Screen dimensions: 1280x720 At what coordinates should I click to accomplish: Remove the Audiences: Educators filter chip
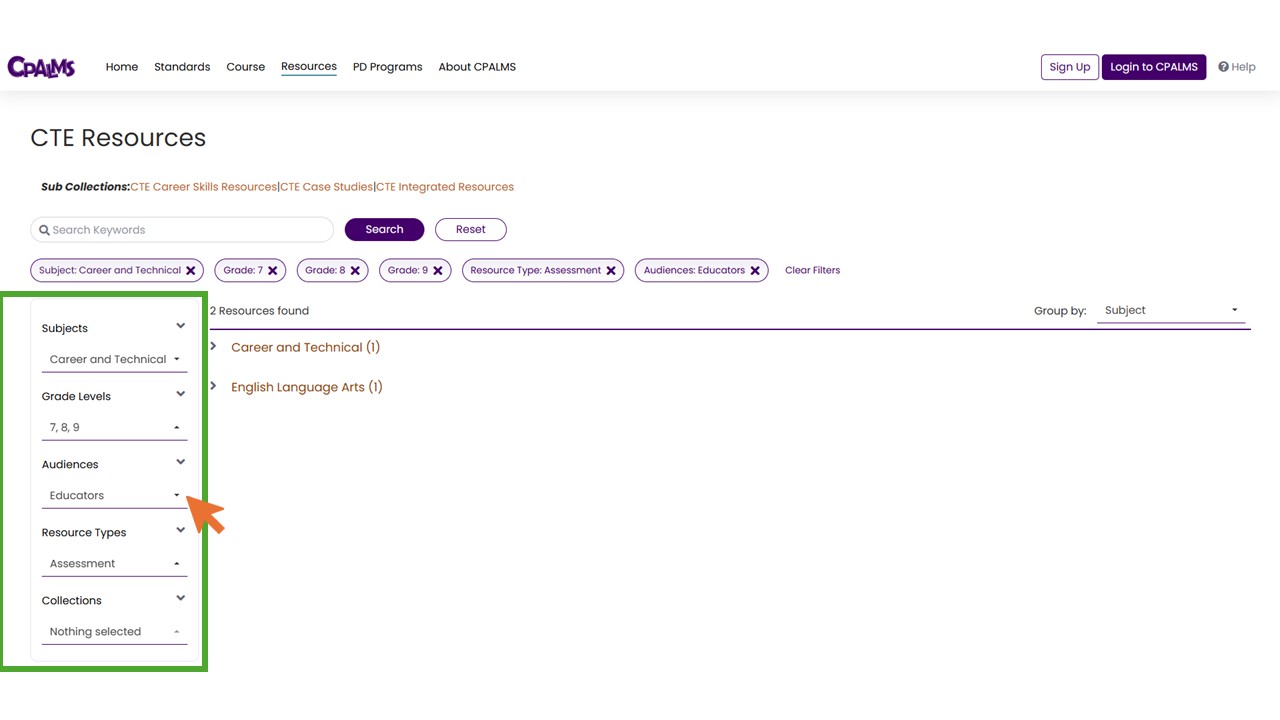pos(755,270)
